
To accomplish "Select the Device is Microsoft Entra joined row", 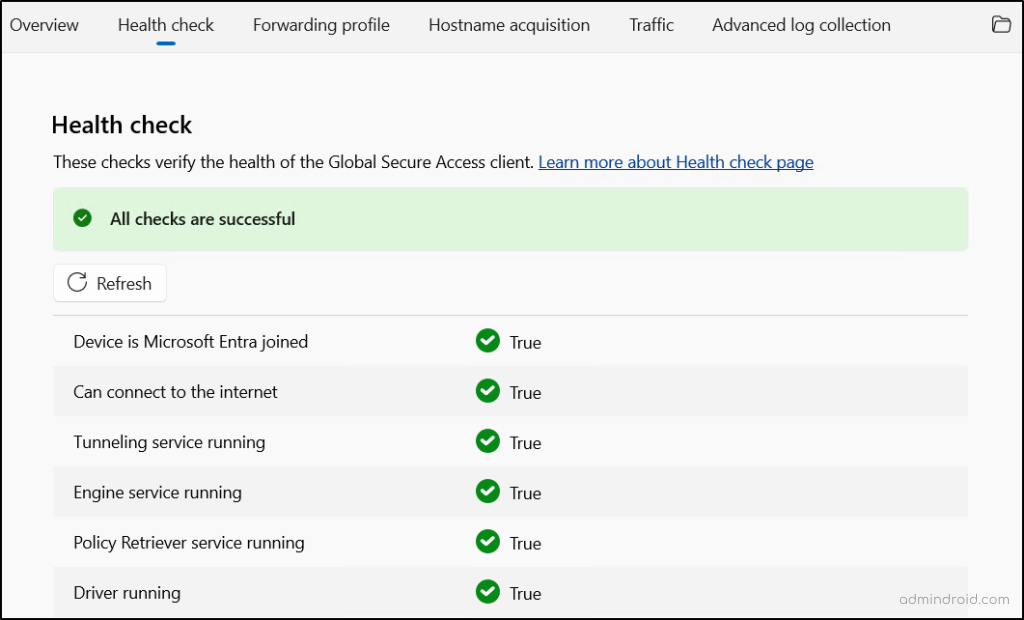I will tap(190, 342).
